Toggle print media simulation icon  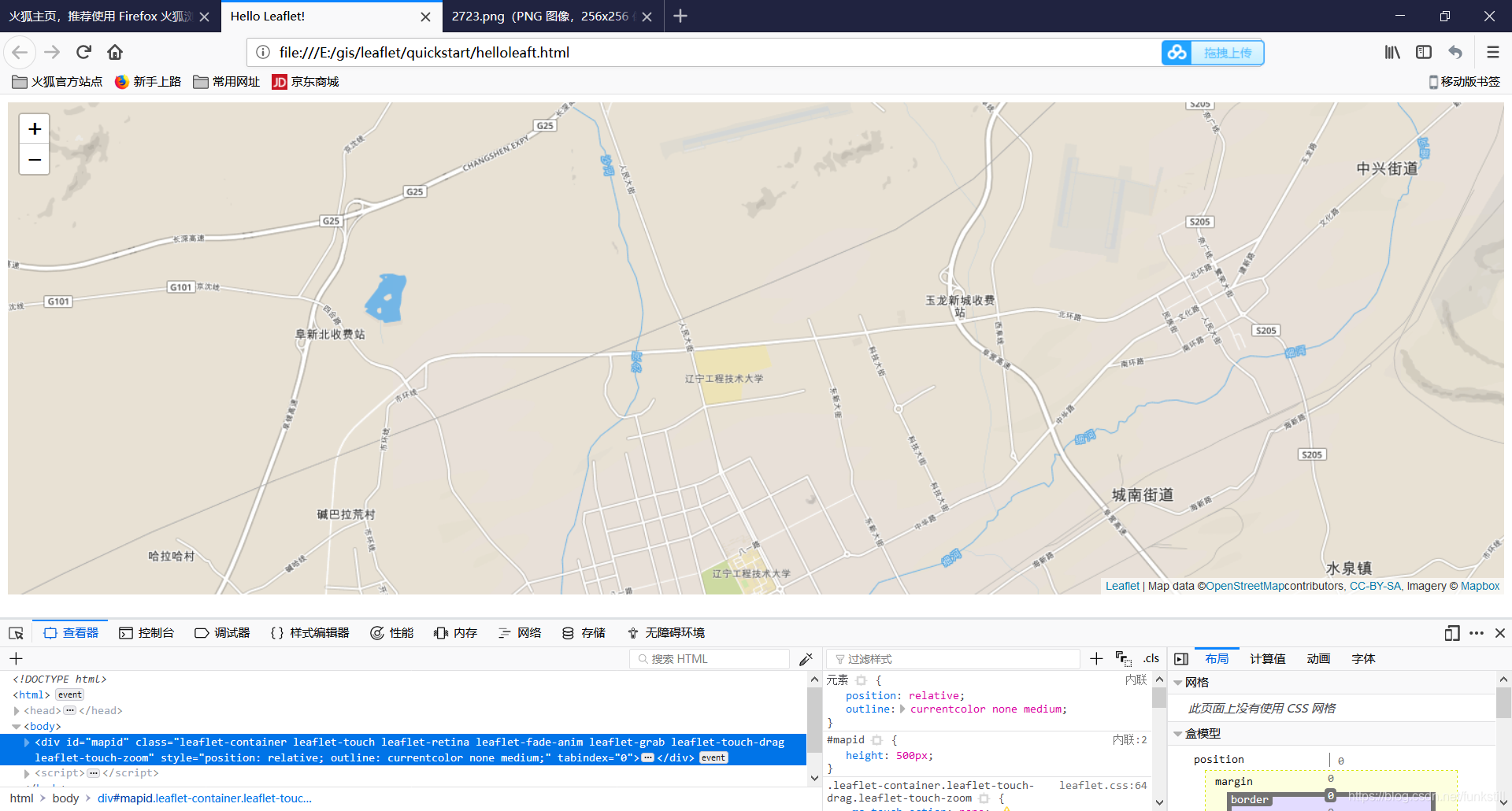[1123, 658]
